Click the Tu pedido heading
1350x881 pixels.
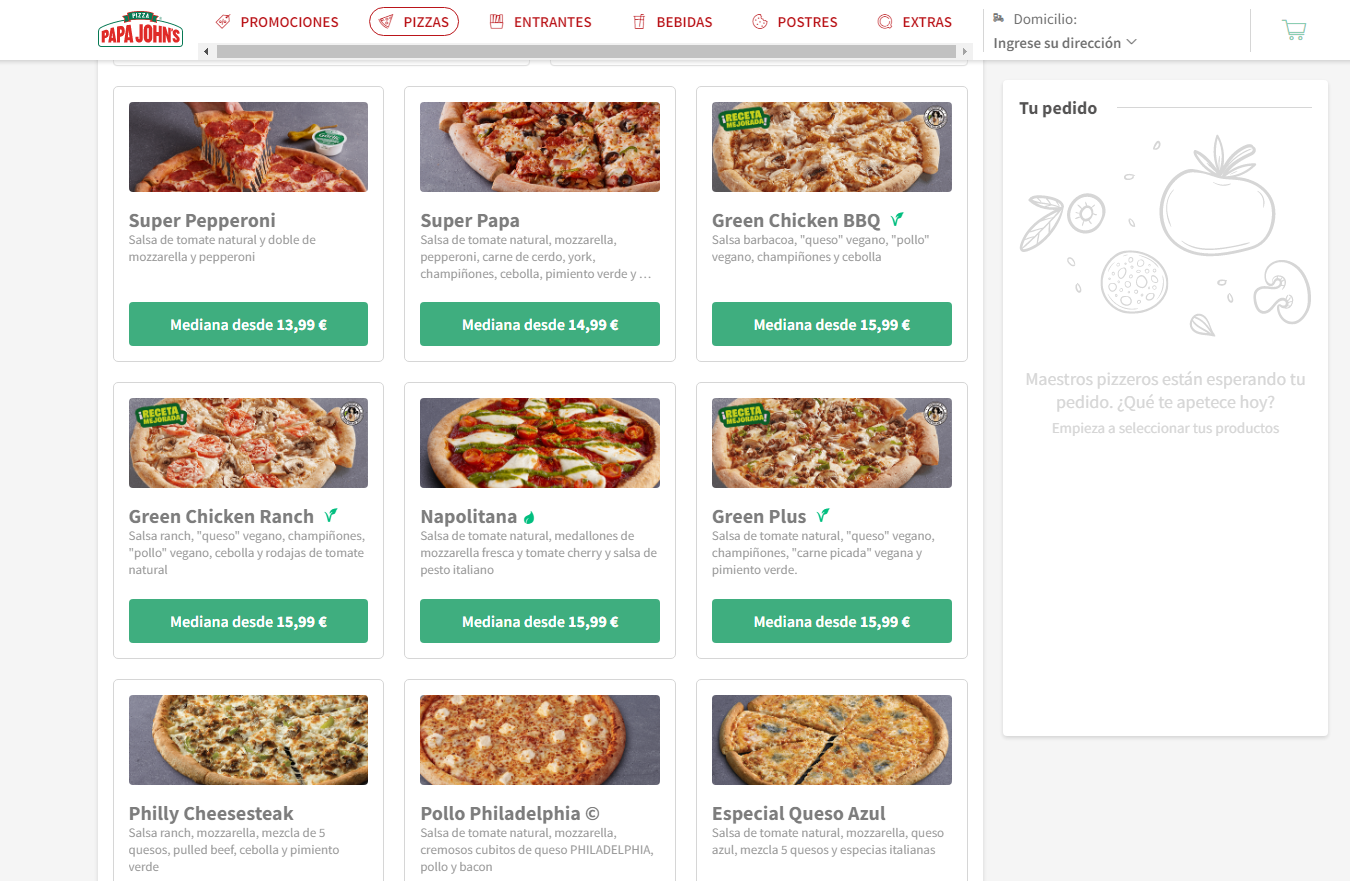tap(1058, 108)
